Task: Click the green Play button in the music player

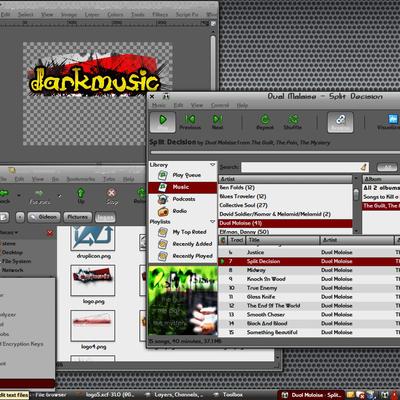Action: click(x=163, y=122)
